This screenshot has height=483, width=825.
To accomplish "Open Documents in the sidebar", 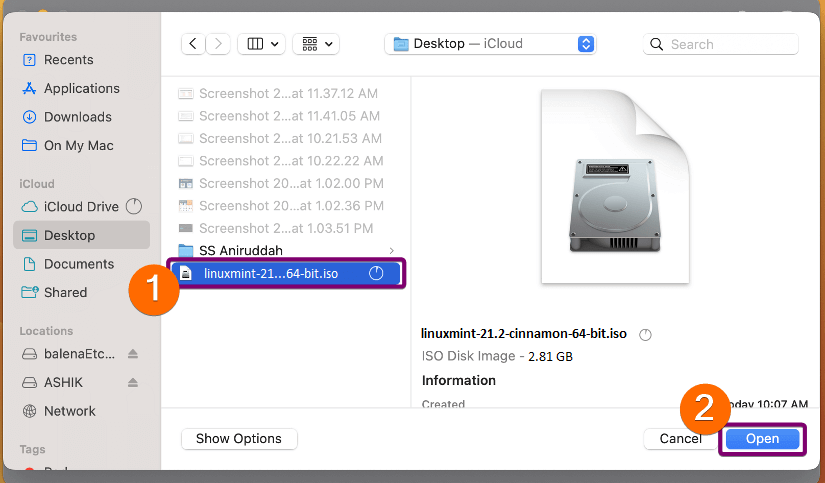I will 82,264.
